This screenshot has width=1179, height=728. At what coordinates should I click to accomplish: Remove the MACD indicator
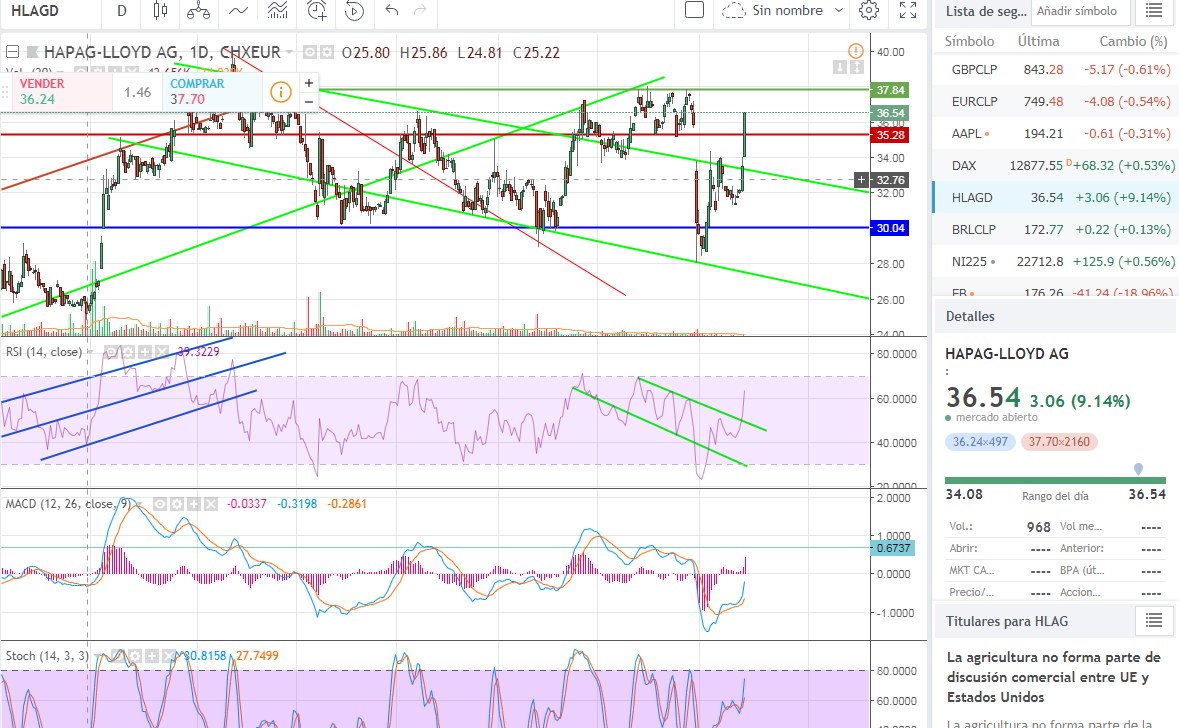(x=211, y=504)
